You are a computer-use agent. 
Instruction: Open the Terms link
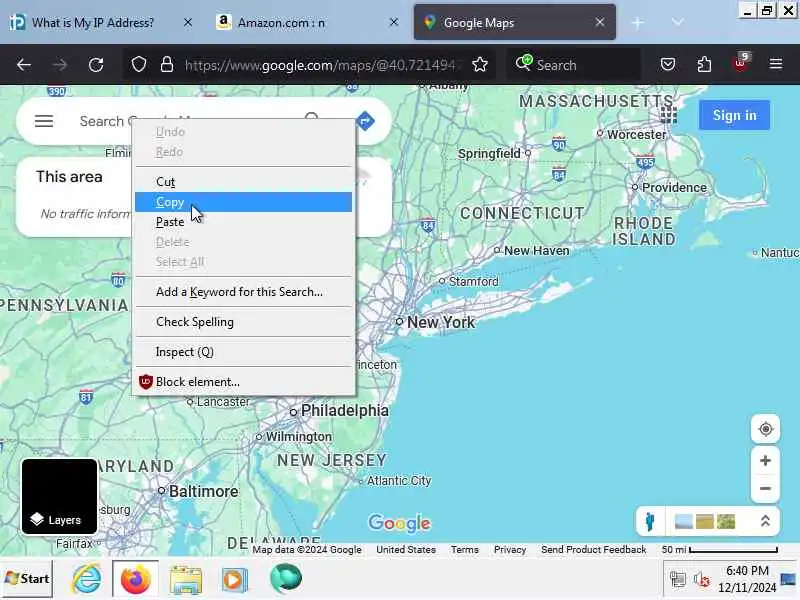point(465,549)
